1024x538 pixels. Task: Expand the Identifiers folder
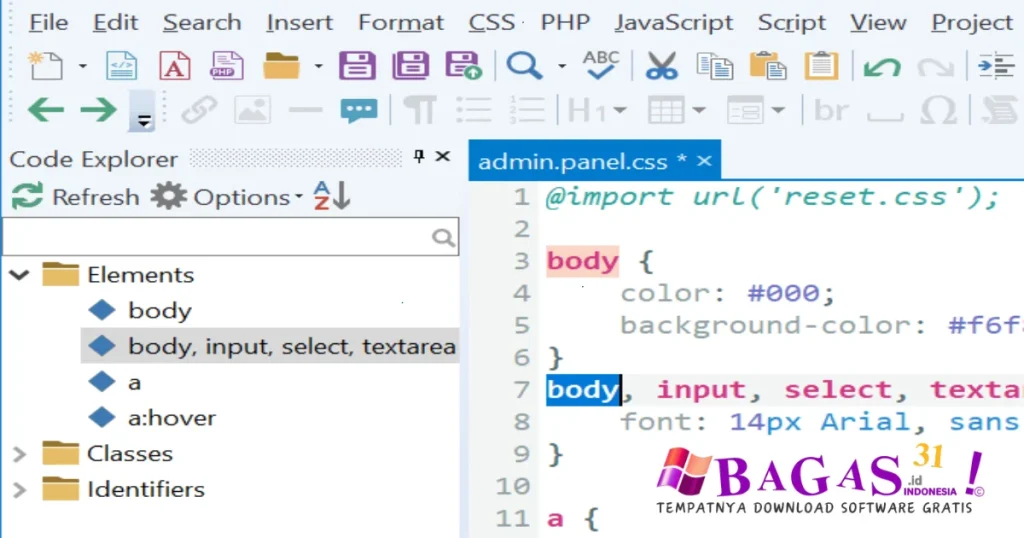tap(19, 490)
